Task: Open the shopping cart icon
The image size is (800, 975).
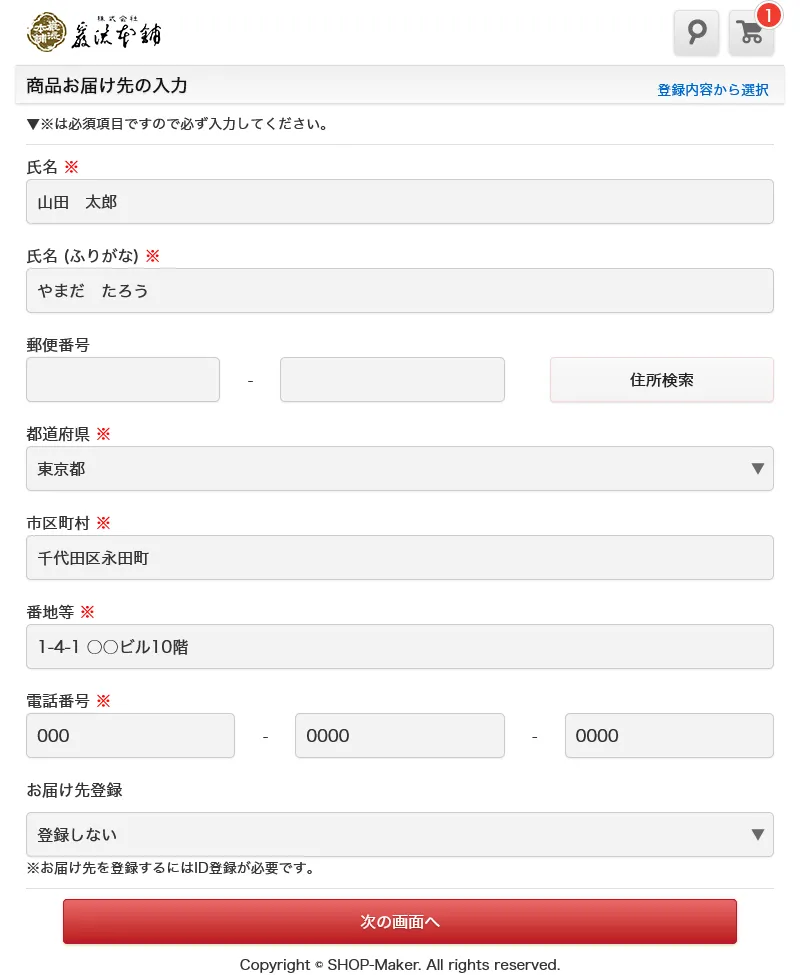Action: coord(751,34)
